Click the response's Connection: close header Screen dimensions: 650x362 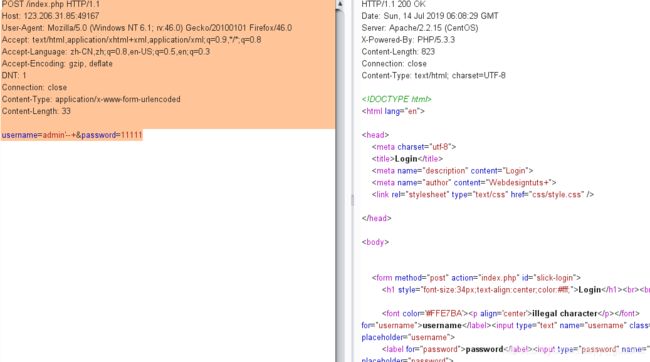point(394,63)
